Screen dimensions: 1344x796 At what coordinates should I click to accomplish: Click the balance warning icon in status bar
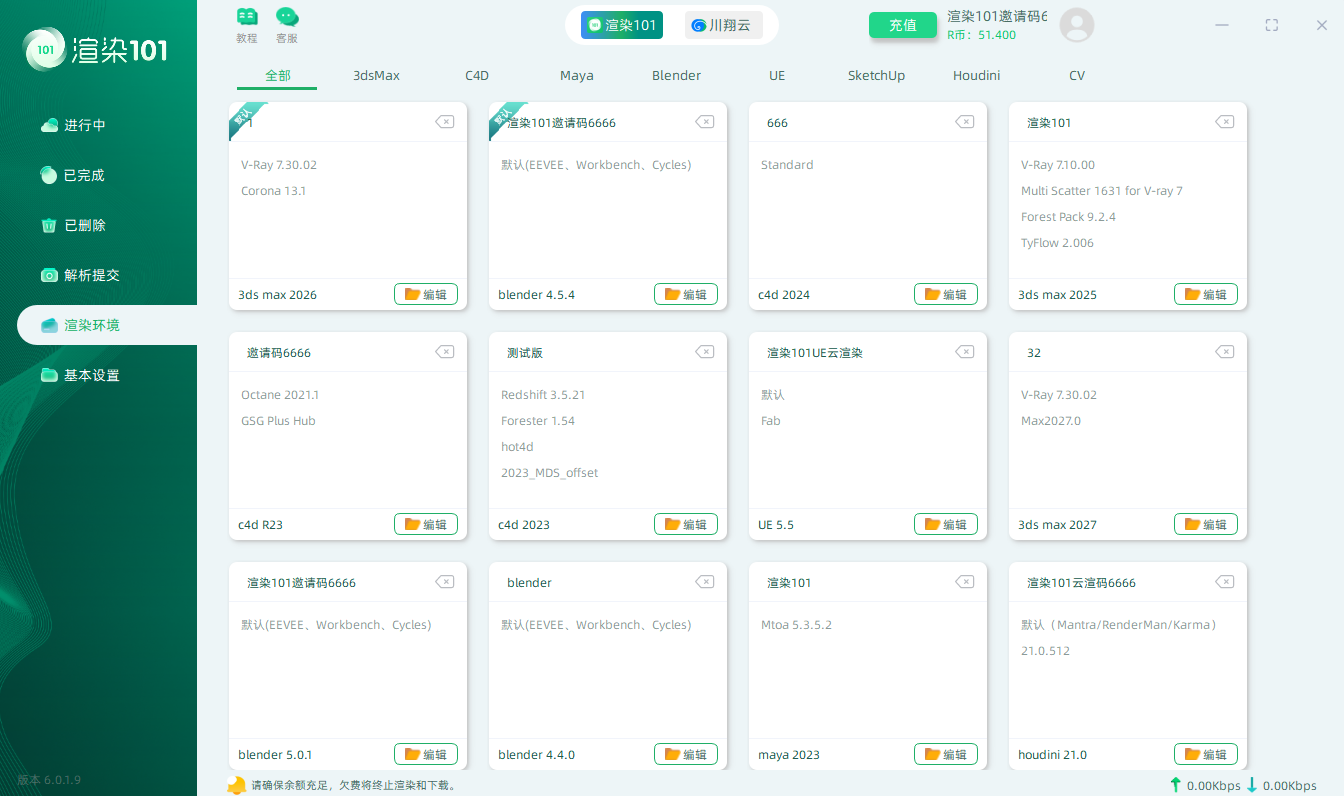[x=236, y=785]
